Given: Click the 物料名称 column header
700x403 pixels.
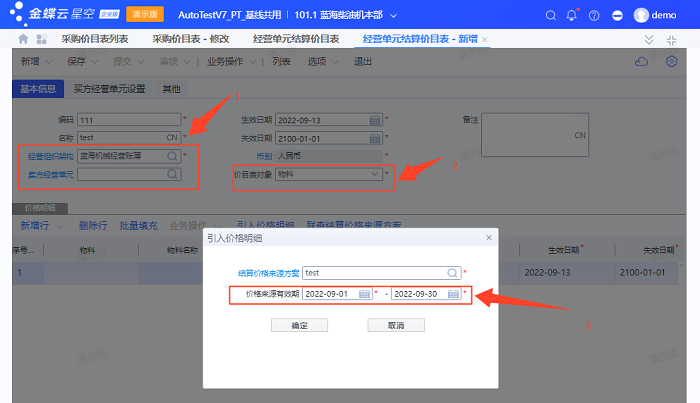Looking at the screenshot, I should pyautogui.click(x=182, y=250).
